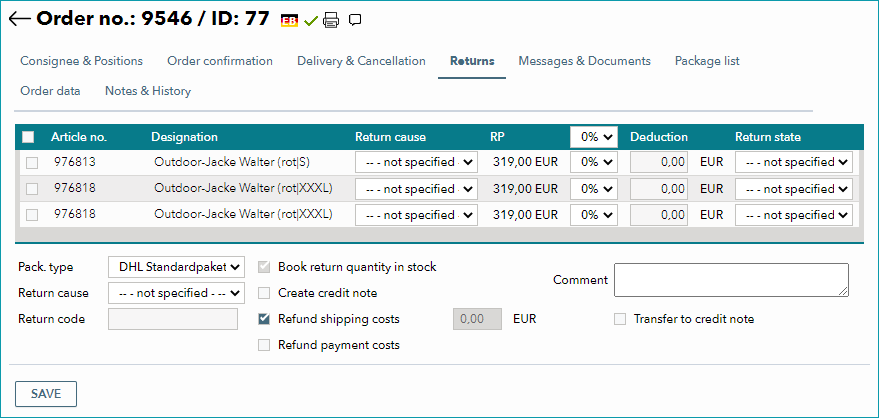Viewport: 879px width, 418px height.
Task: Open the Return cause dropdown below Pack. type
Action: pyautogui.click(x=176, y=292)
